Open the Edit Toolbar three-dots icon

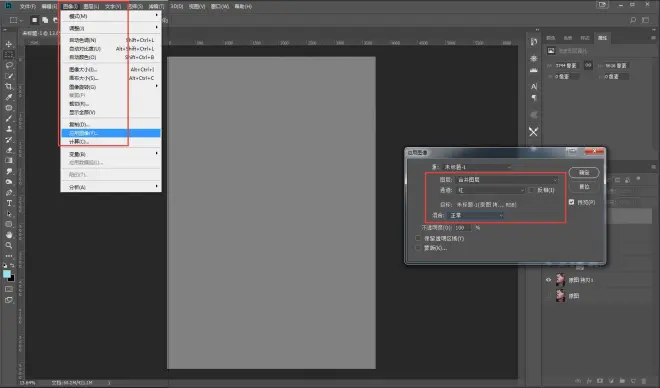(x=8, y=255)
